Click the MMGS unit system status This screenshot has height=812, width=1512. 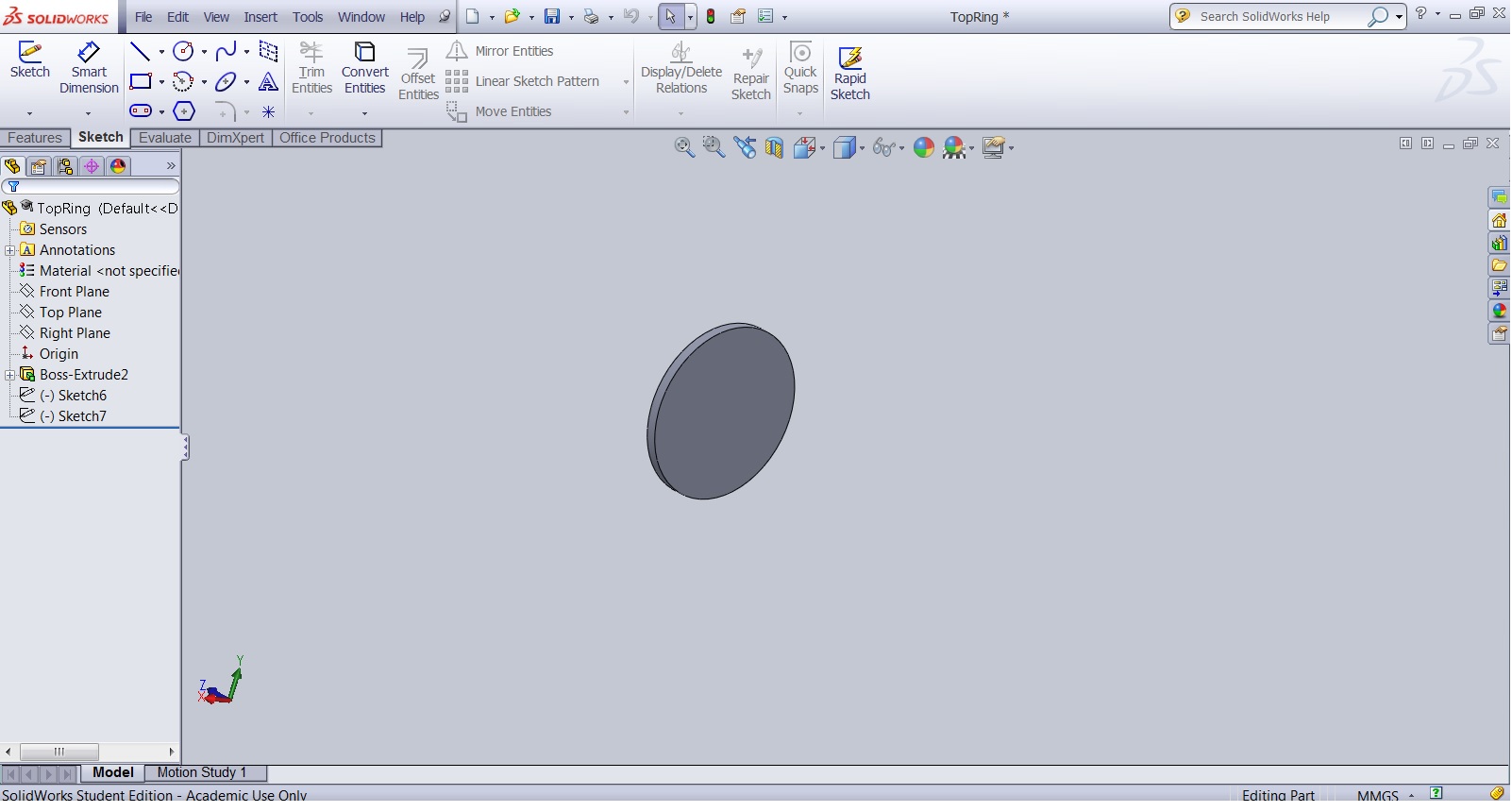coord(1377,795)
